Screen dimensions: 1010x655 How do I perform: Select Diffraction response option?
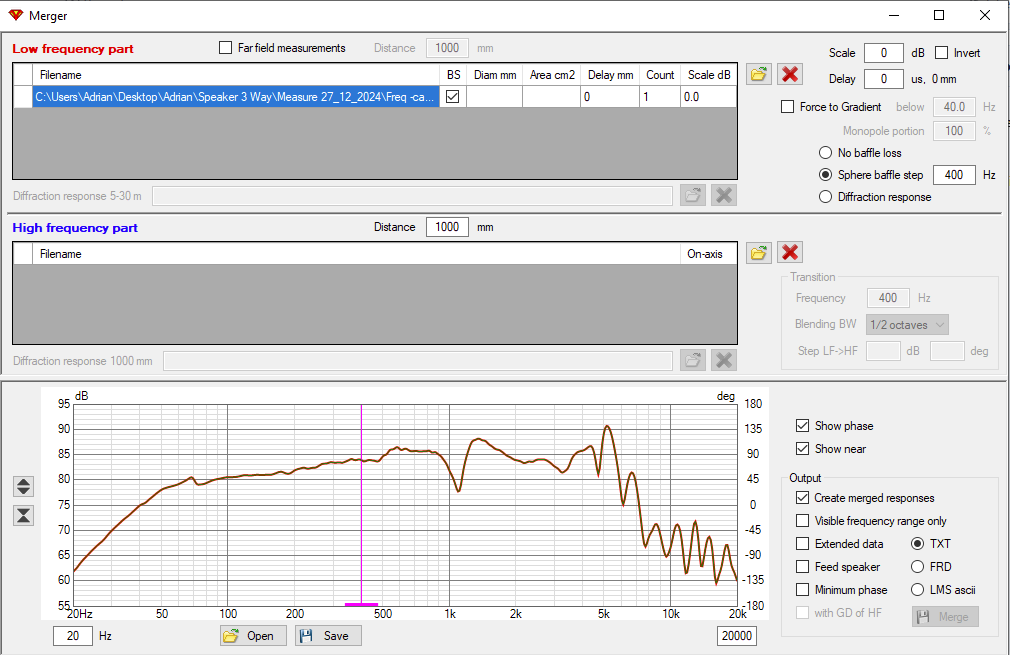(825, 197)
